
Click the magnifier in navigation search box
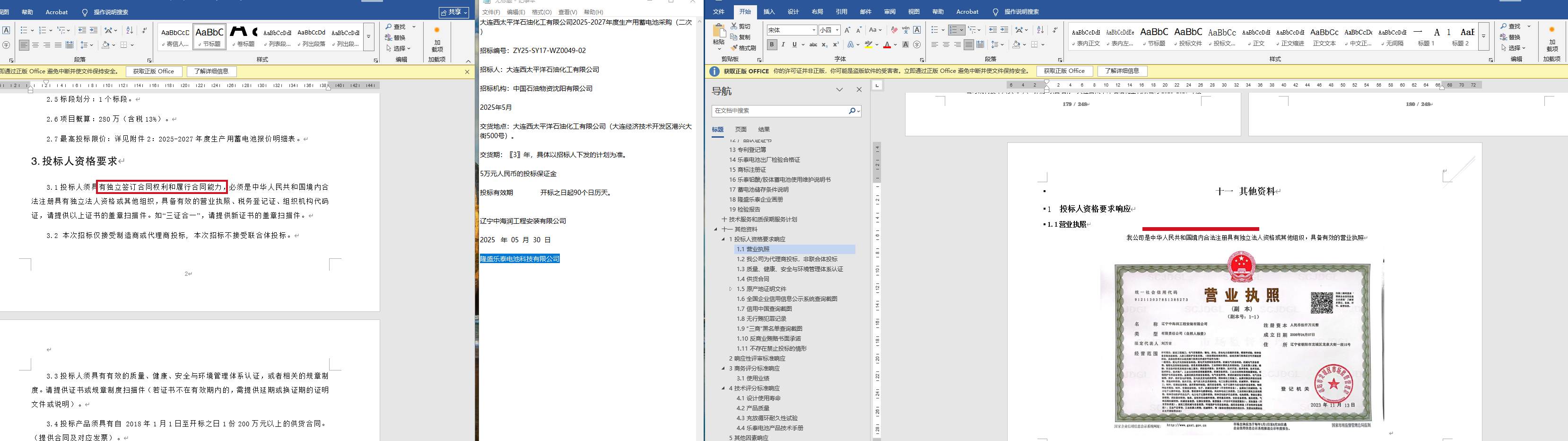[852, 111]
